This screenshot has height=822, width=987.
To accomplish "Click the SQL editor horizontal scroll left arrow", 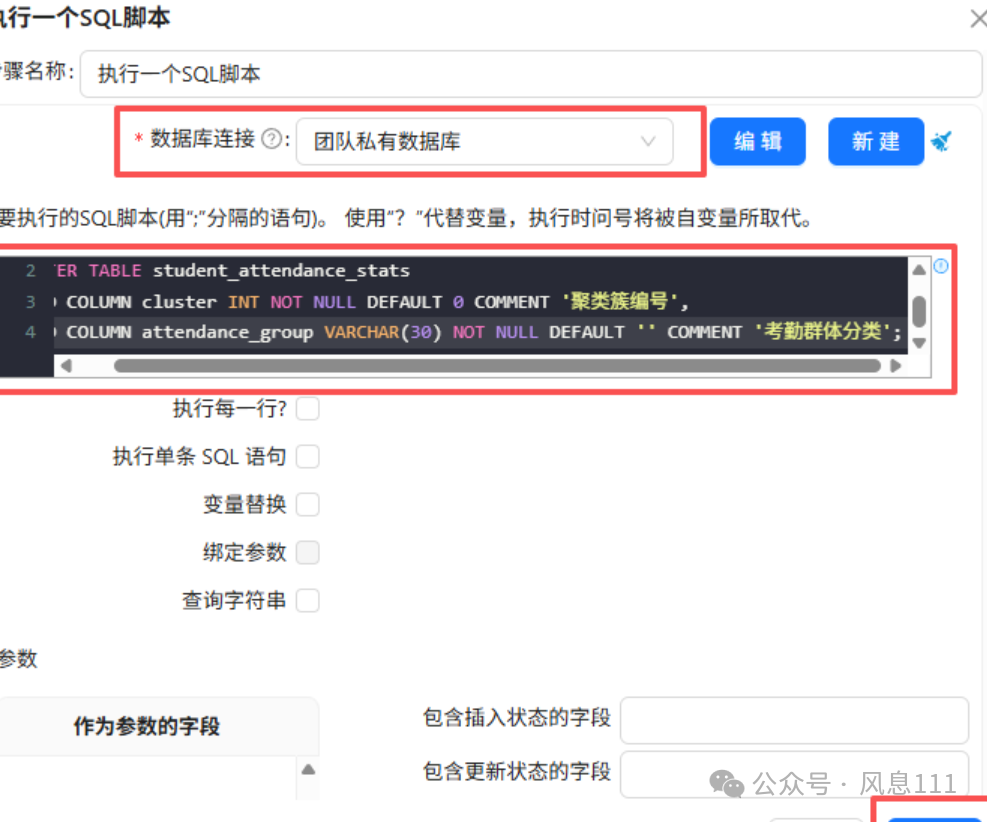I will point(65,366).
